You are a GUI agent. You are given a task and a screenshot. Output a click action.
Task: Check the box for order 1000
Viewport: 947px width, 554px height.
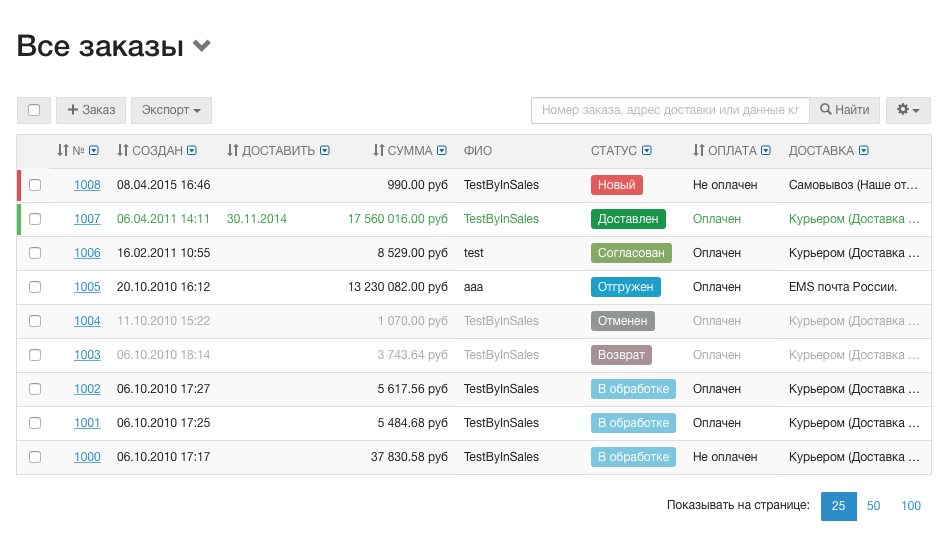click(35, 457)
